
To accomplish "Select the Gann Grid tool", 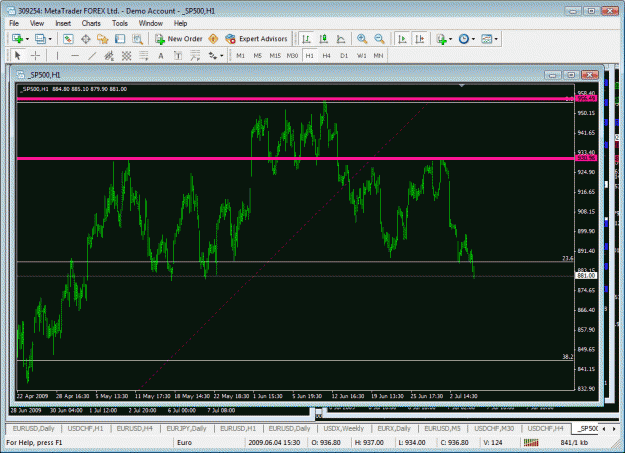I will pyautogui.click(x=126, y=56).
